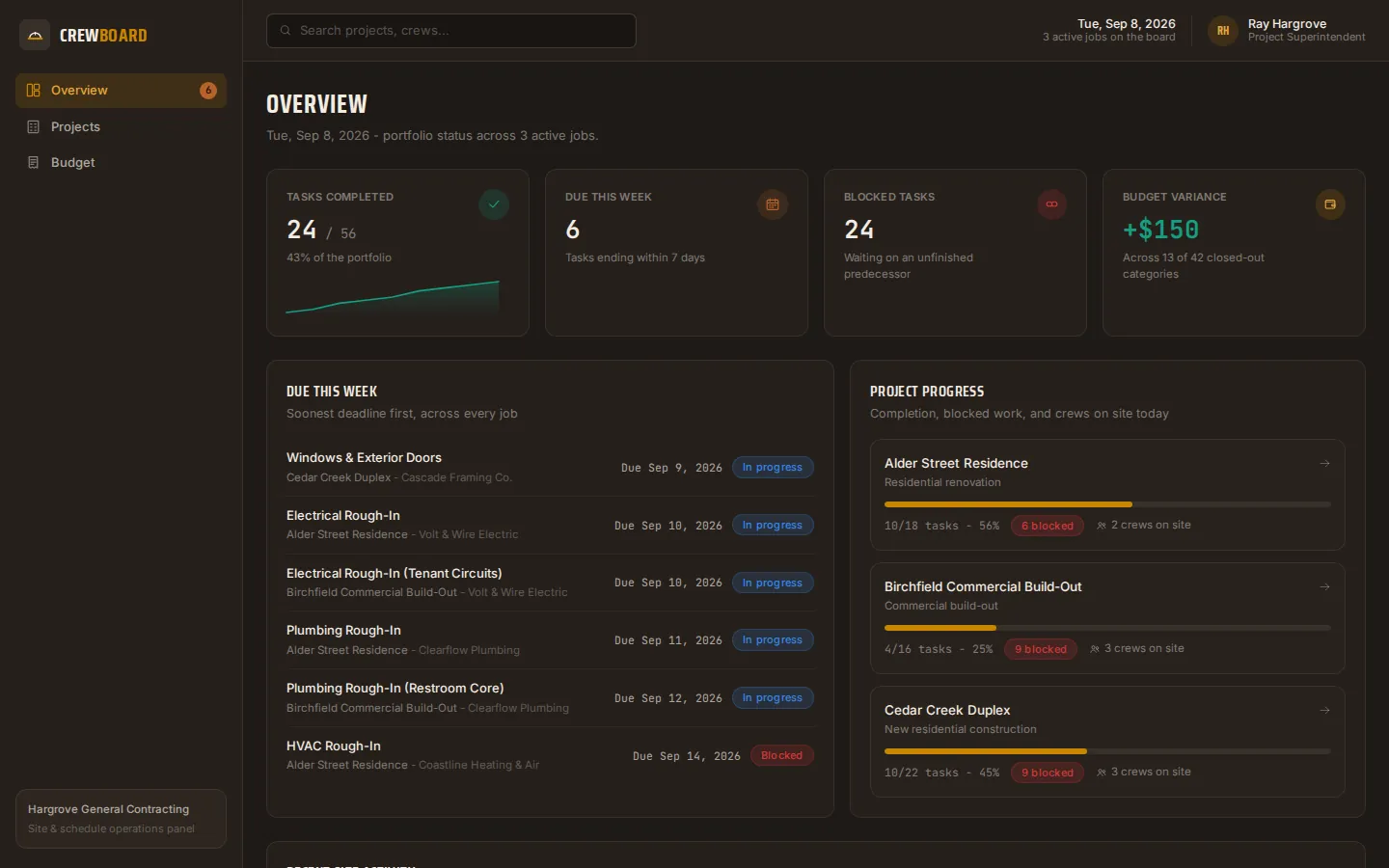
Task: Click the crews icon on Cedar Creek card
Action: coord(1102,773)
